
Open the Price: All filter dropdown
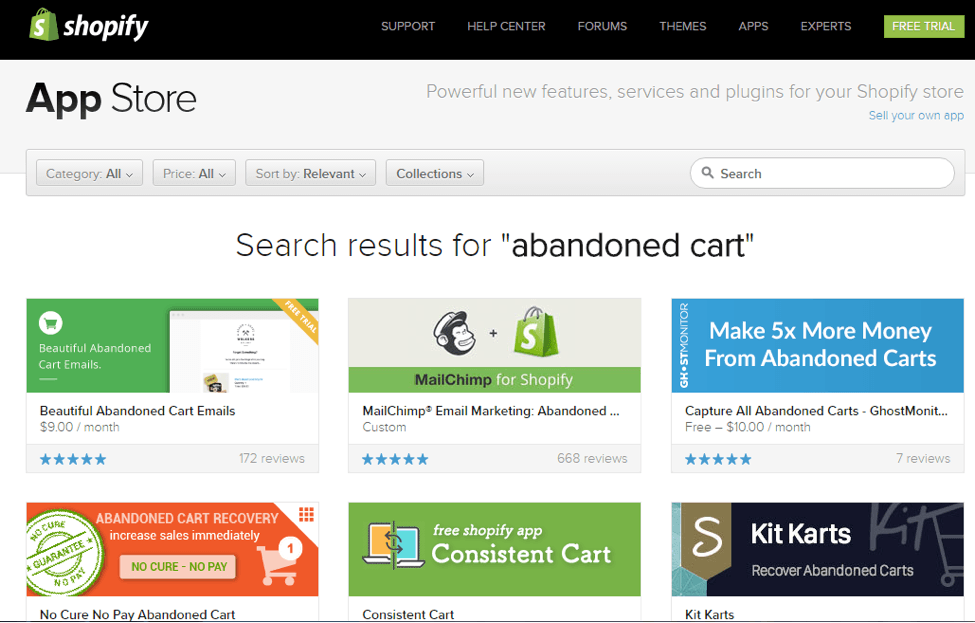point(194,173)
